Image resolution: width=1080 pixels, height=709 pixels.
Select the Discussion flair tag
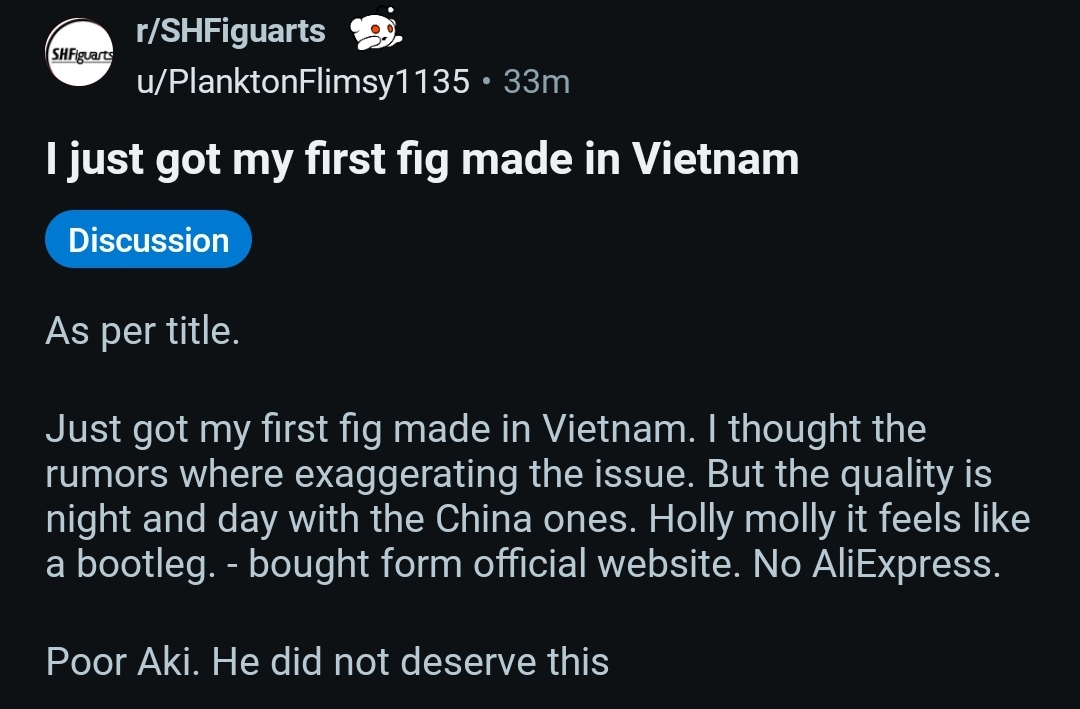click(x=148, y=240)
